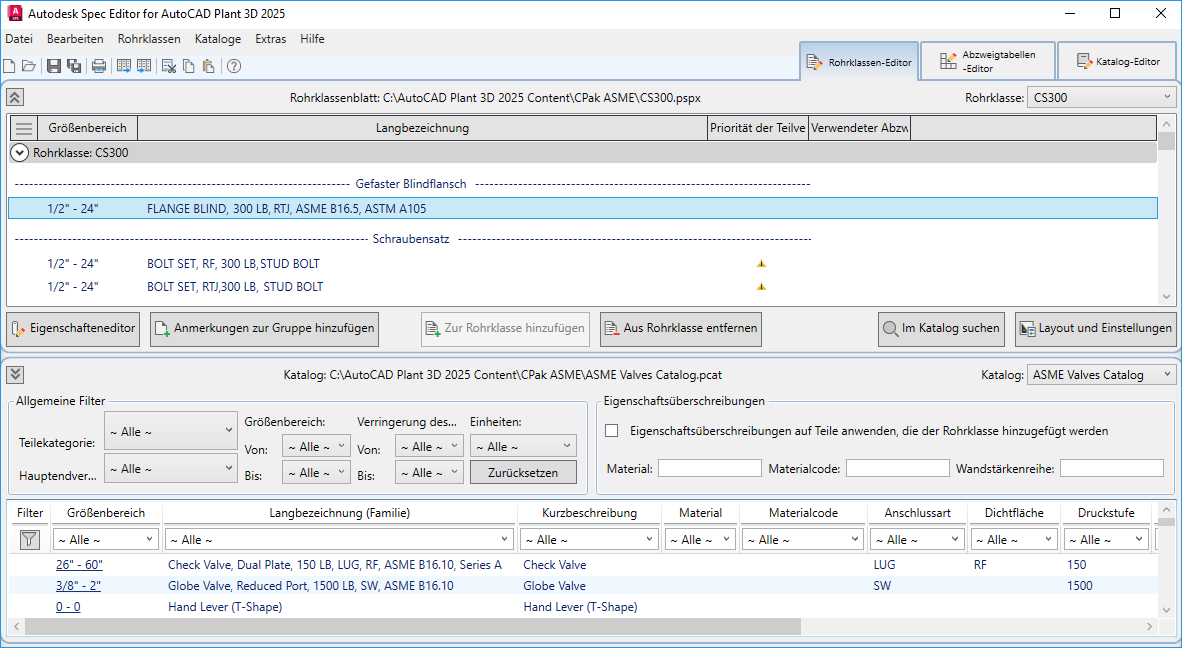This screenshot has height=648, width=1182.
Task: Click the spec sheet scrollbar down arrow
Action: (1166, 297)
